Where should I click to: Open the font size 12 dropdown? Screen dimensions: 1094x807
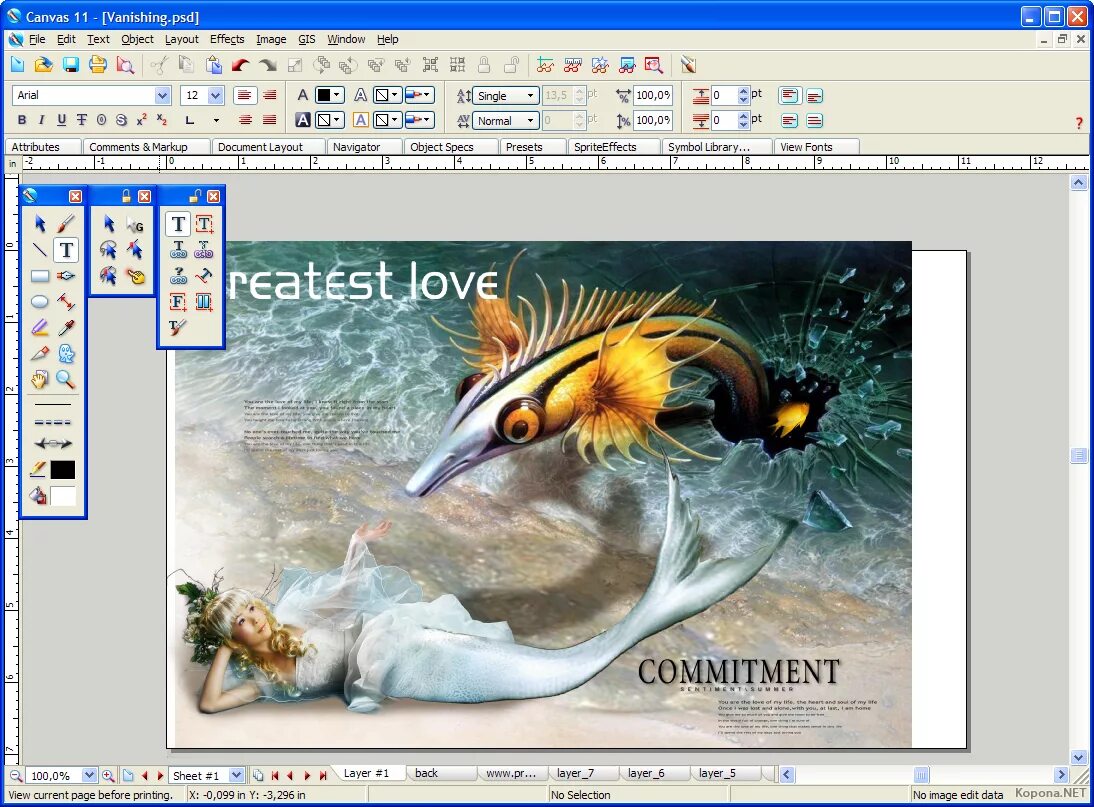click(216, 95)
